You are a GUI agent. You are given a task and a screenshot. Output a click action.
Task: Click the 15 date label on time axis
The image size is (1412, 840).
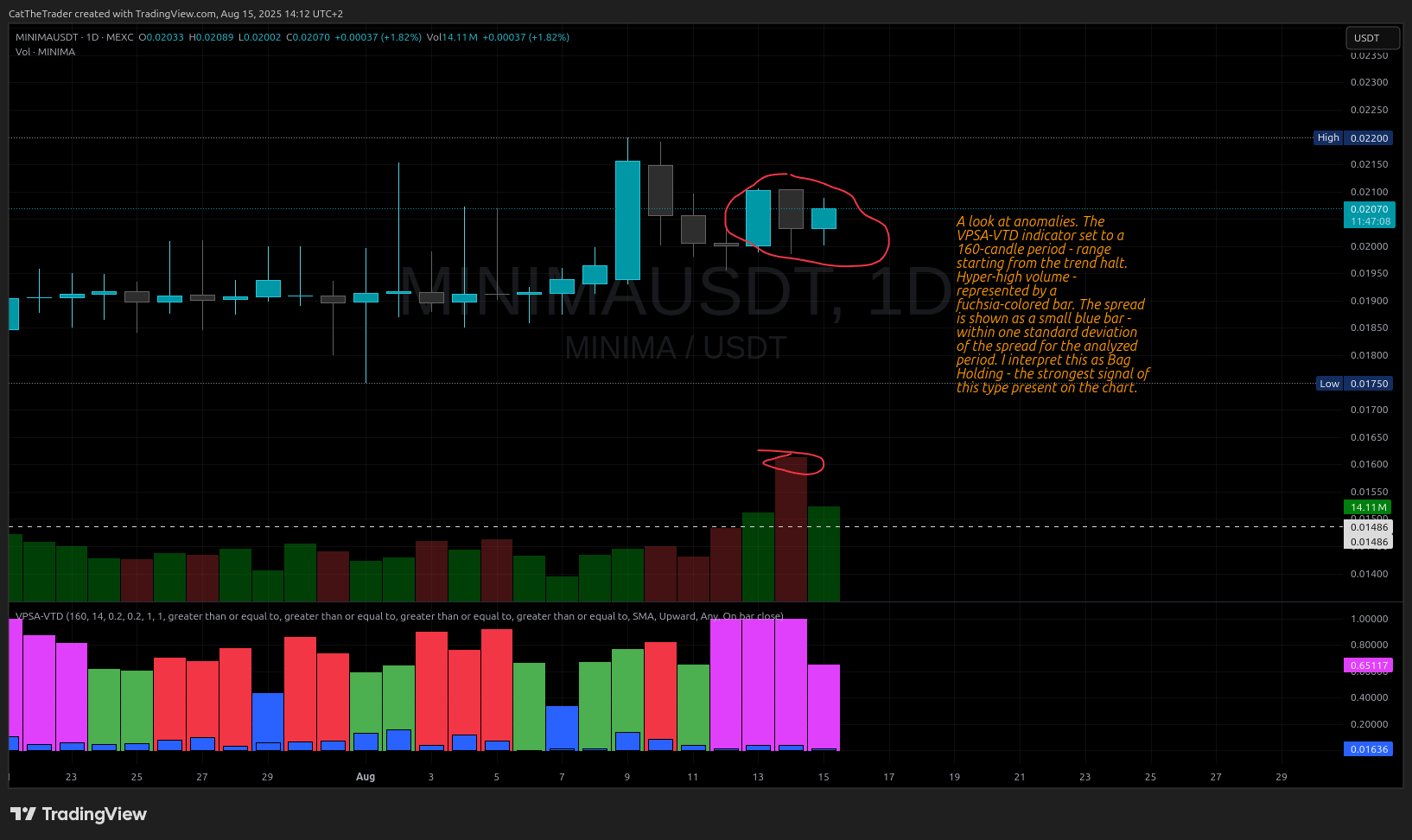click(x=824, y=777)
